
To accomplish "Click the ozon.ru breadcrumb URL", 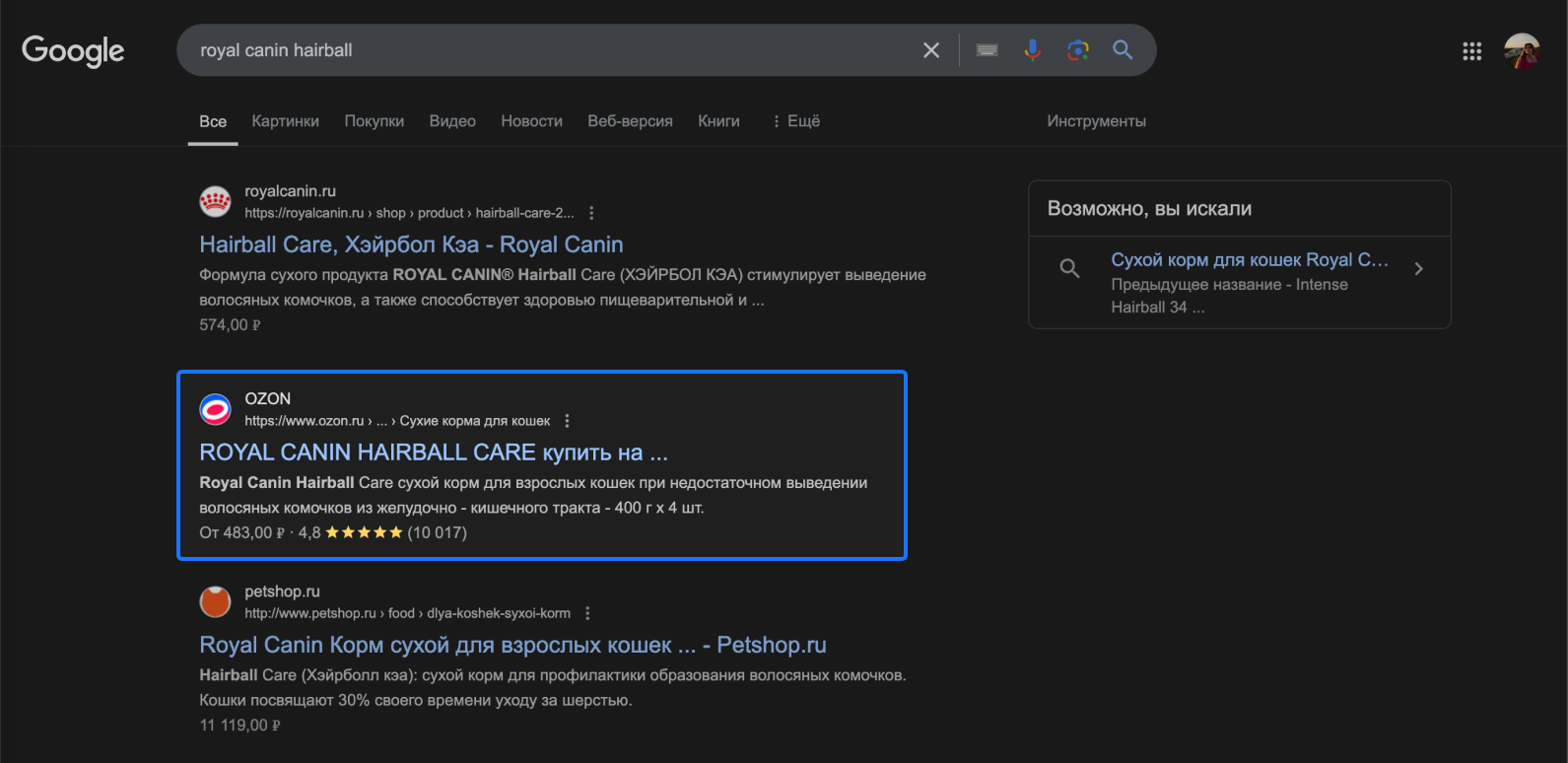I will [397, 421].
